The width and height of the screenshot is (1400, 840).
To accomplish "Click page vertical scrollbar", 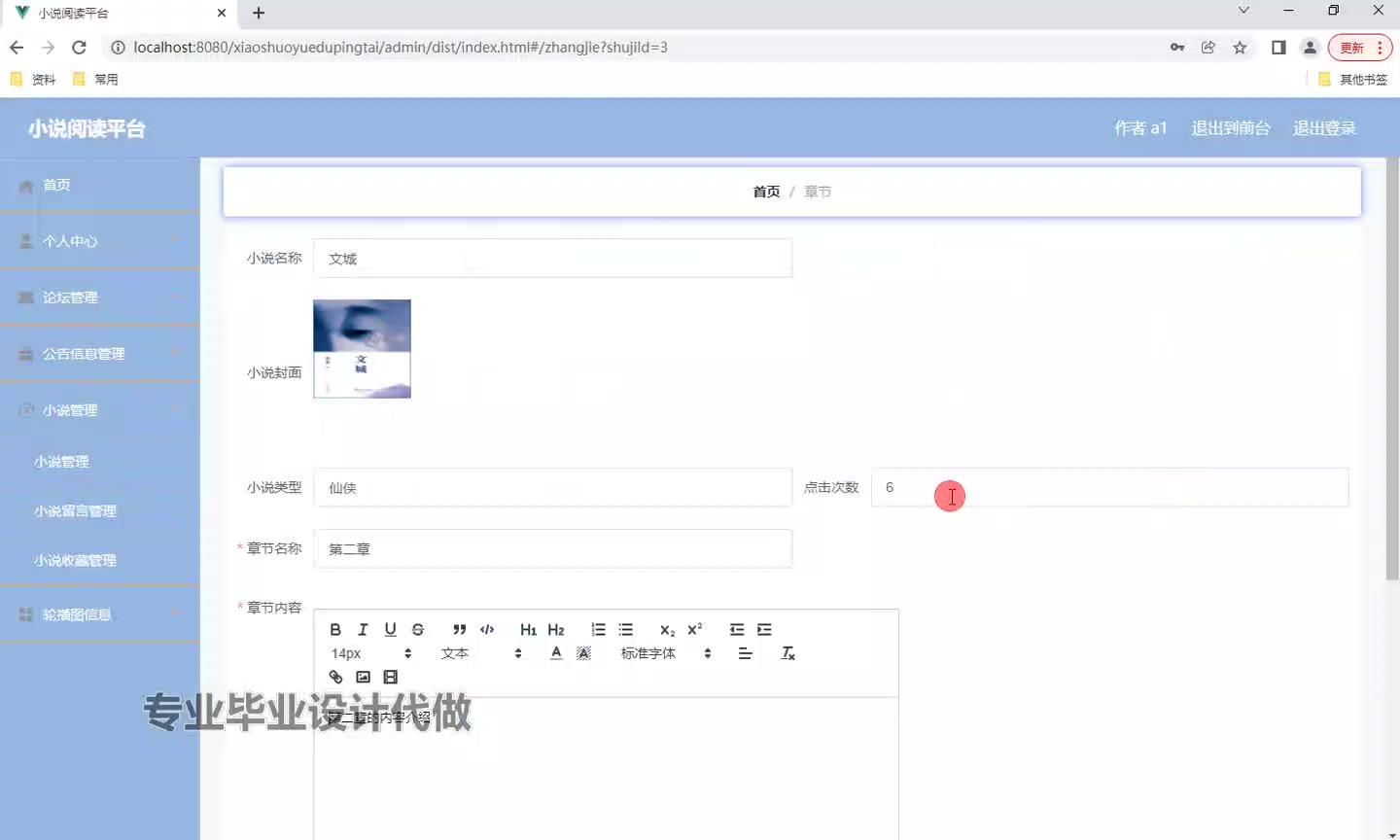I will (1392, 369).
